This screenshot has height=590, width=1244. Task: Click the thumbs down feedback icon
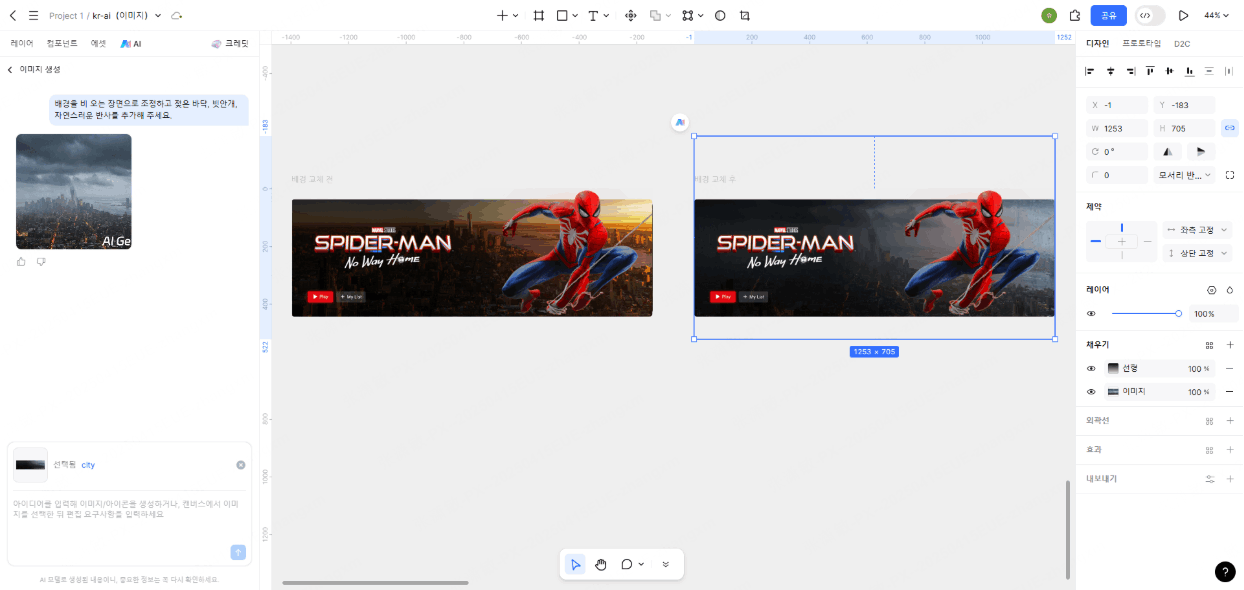pyautogui.click(x=41, y=262)
